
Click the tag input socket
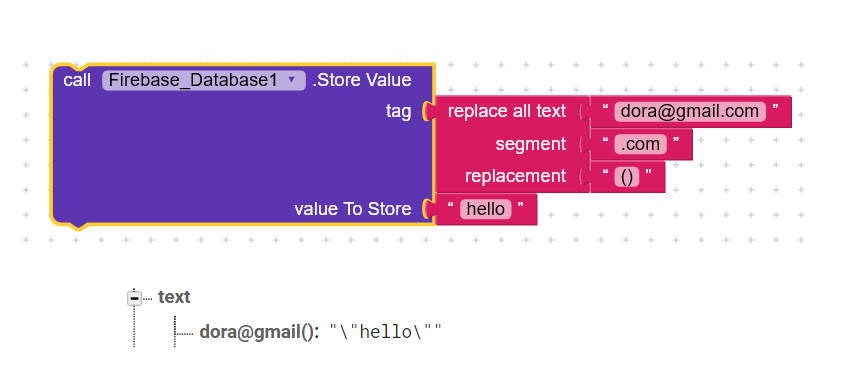[428, 112]
